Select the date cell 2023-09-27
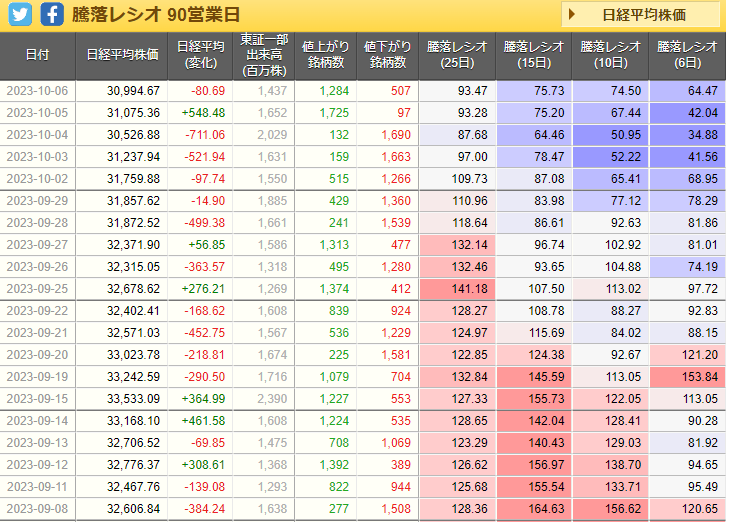 37,245
